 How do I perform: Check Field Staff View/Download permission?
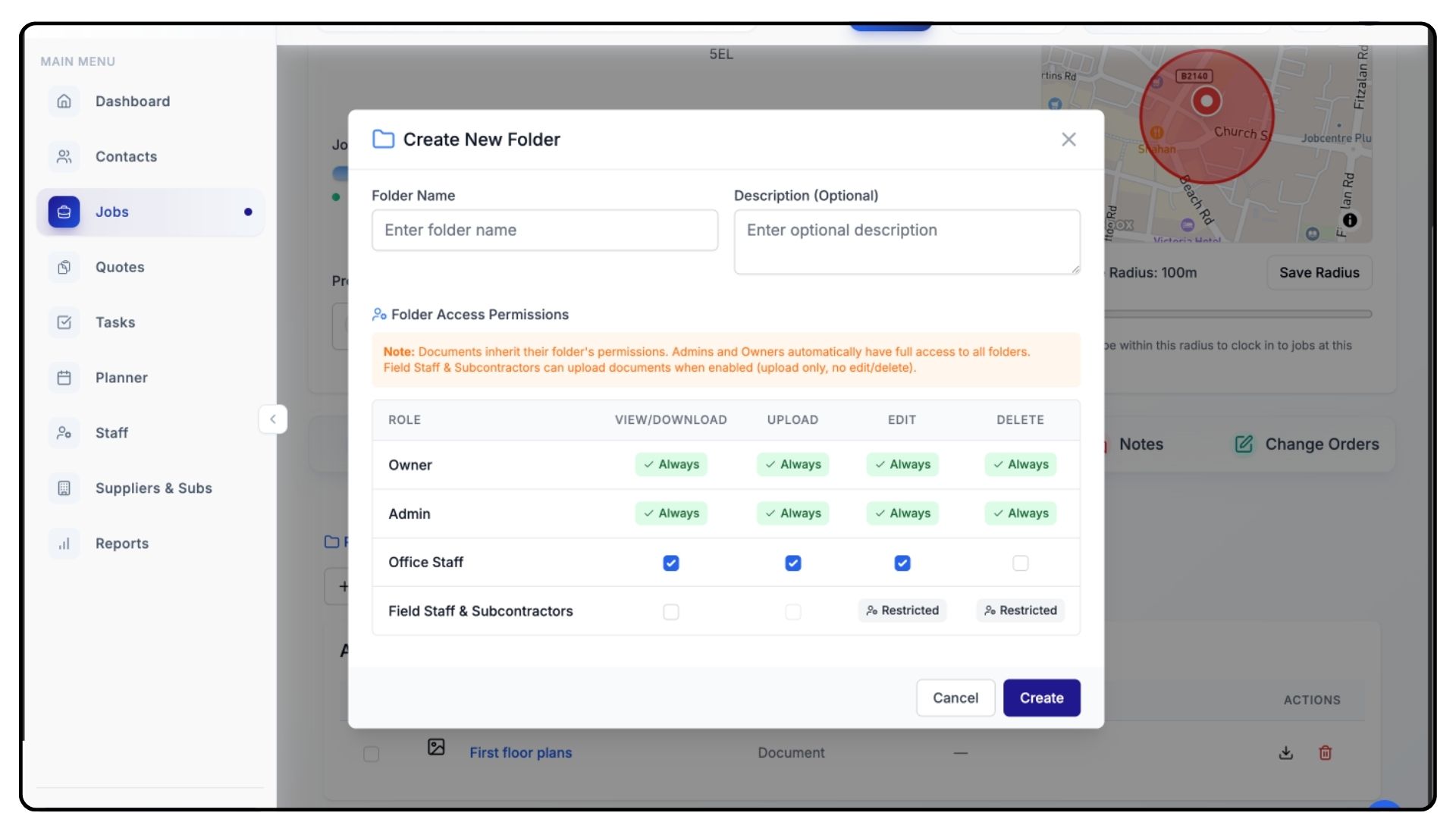[671, 611]
